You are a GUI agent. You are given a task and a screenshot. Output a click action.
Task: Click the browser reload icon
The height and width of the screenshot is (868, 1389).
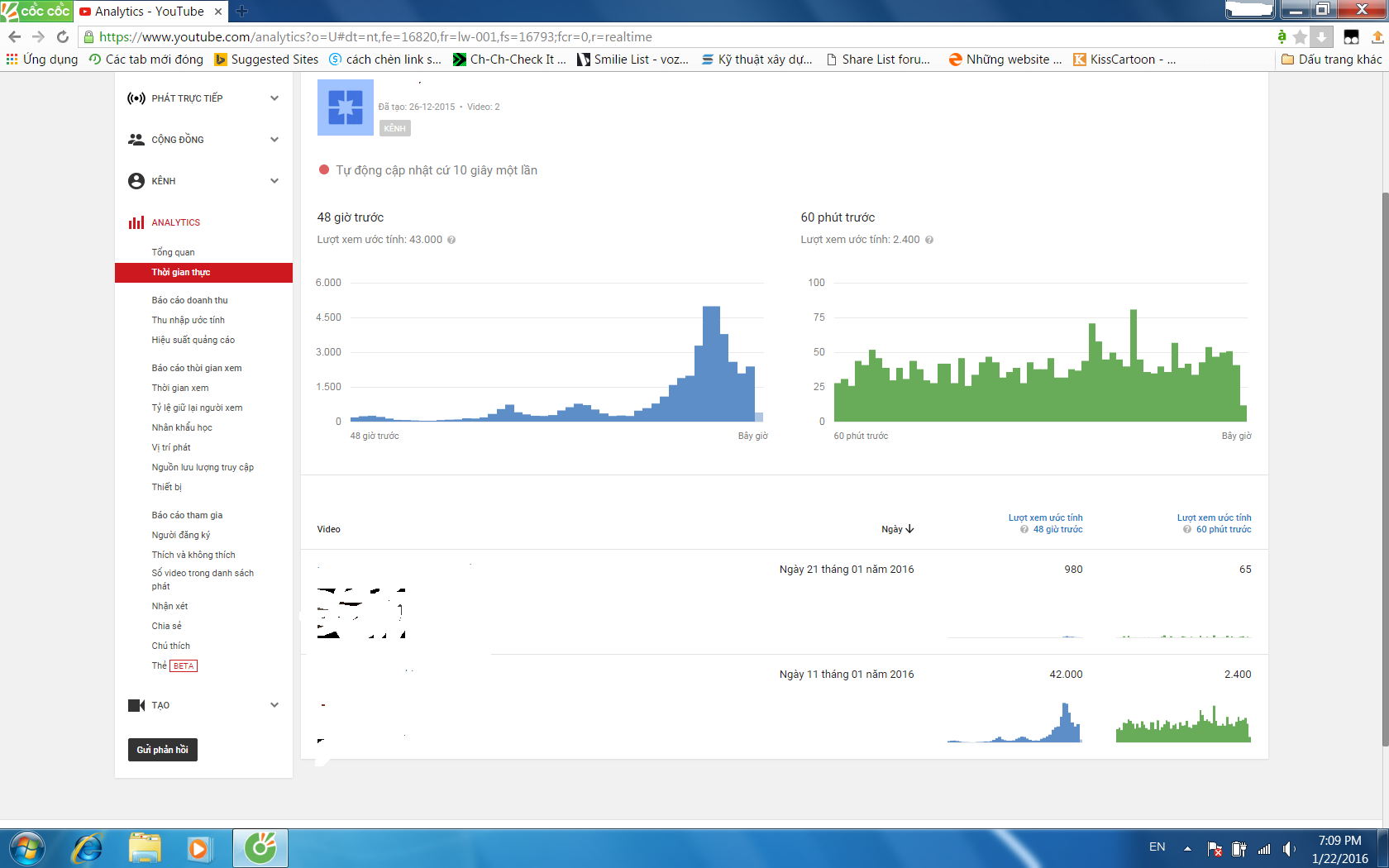63,36
